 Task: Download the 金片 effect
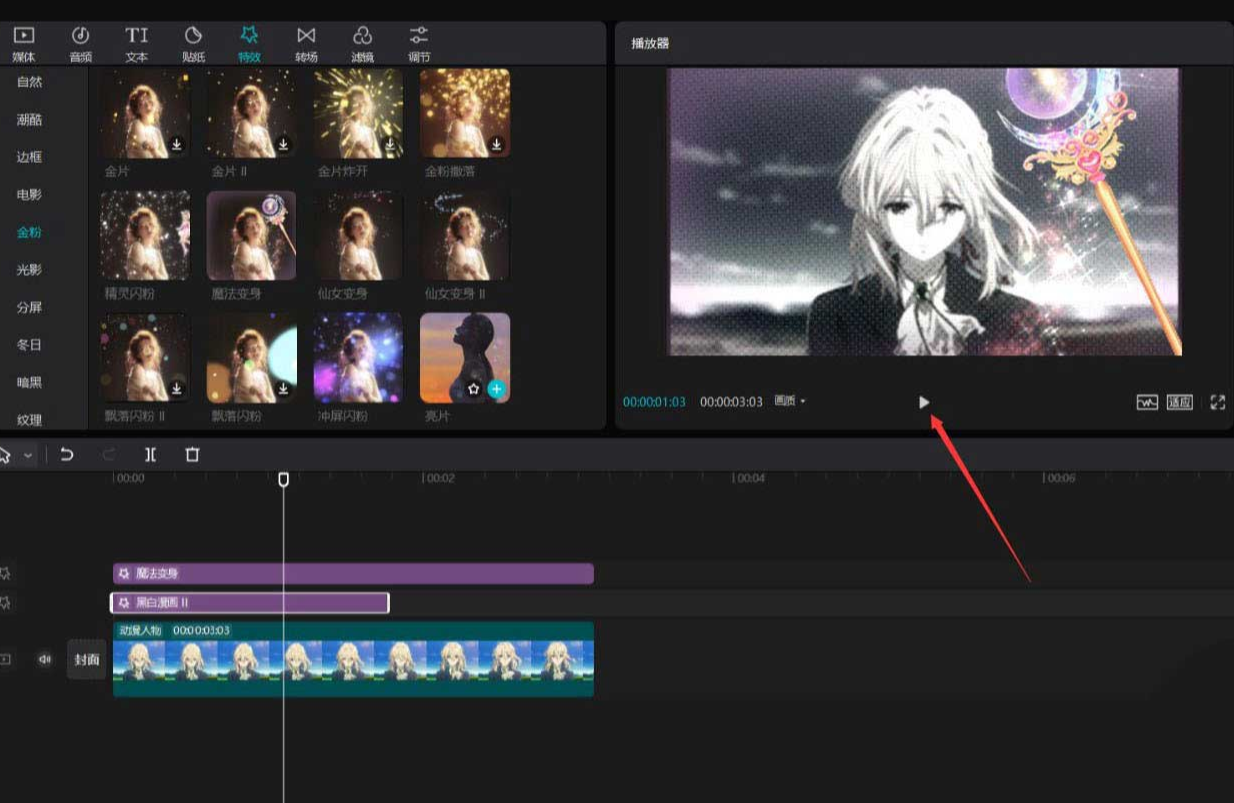pos(176,145)
